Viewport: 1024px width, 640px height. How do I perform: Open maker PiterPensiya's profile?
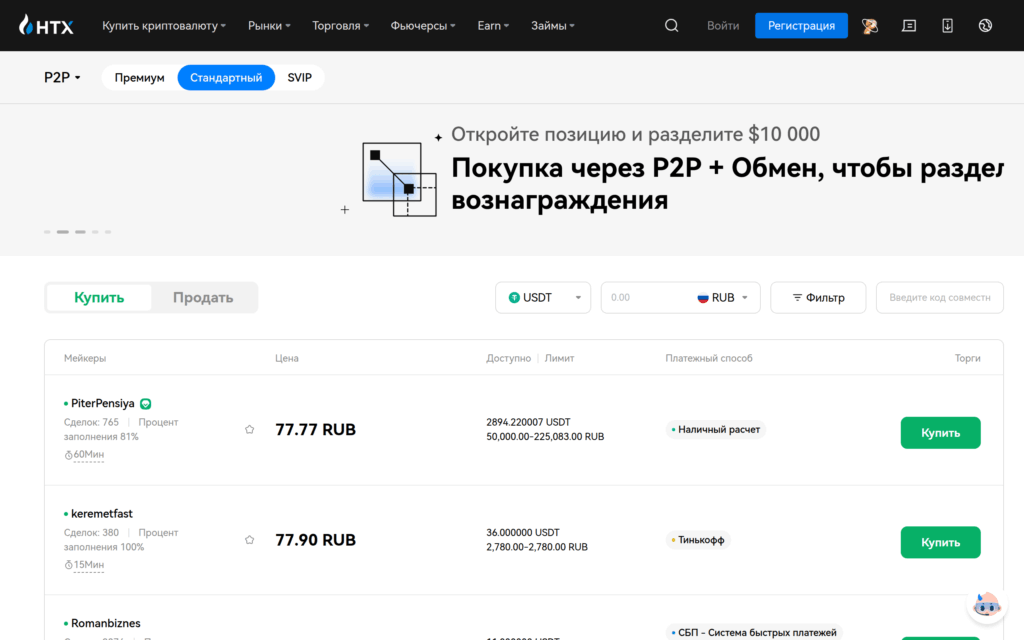click(x=103, y=404)
